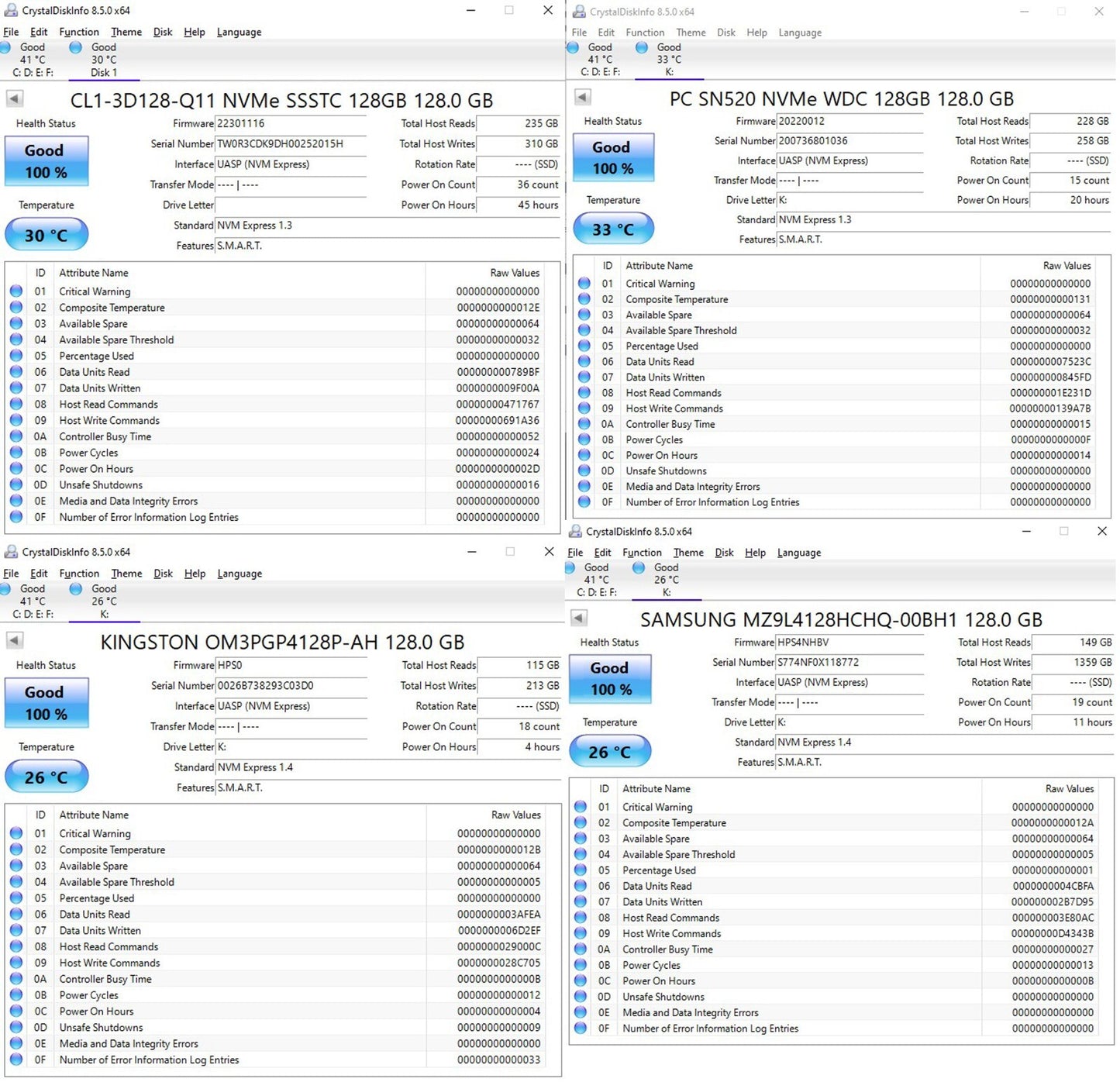
Task: Open the File menu in the SSSTC window
Action: point(11,32)
